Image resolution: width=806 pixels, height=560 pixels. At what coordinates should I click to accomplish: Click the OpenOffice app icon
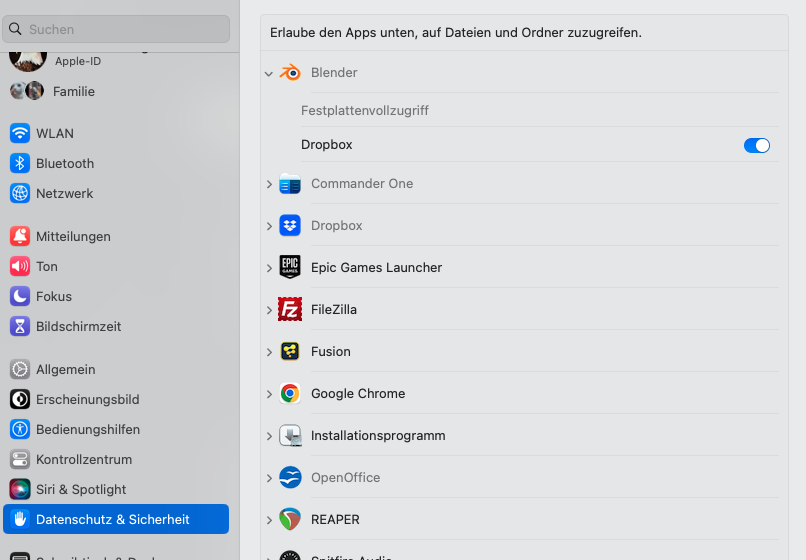(x=290, y=478)
